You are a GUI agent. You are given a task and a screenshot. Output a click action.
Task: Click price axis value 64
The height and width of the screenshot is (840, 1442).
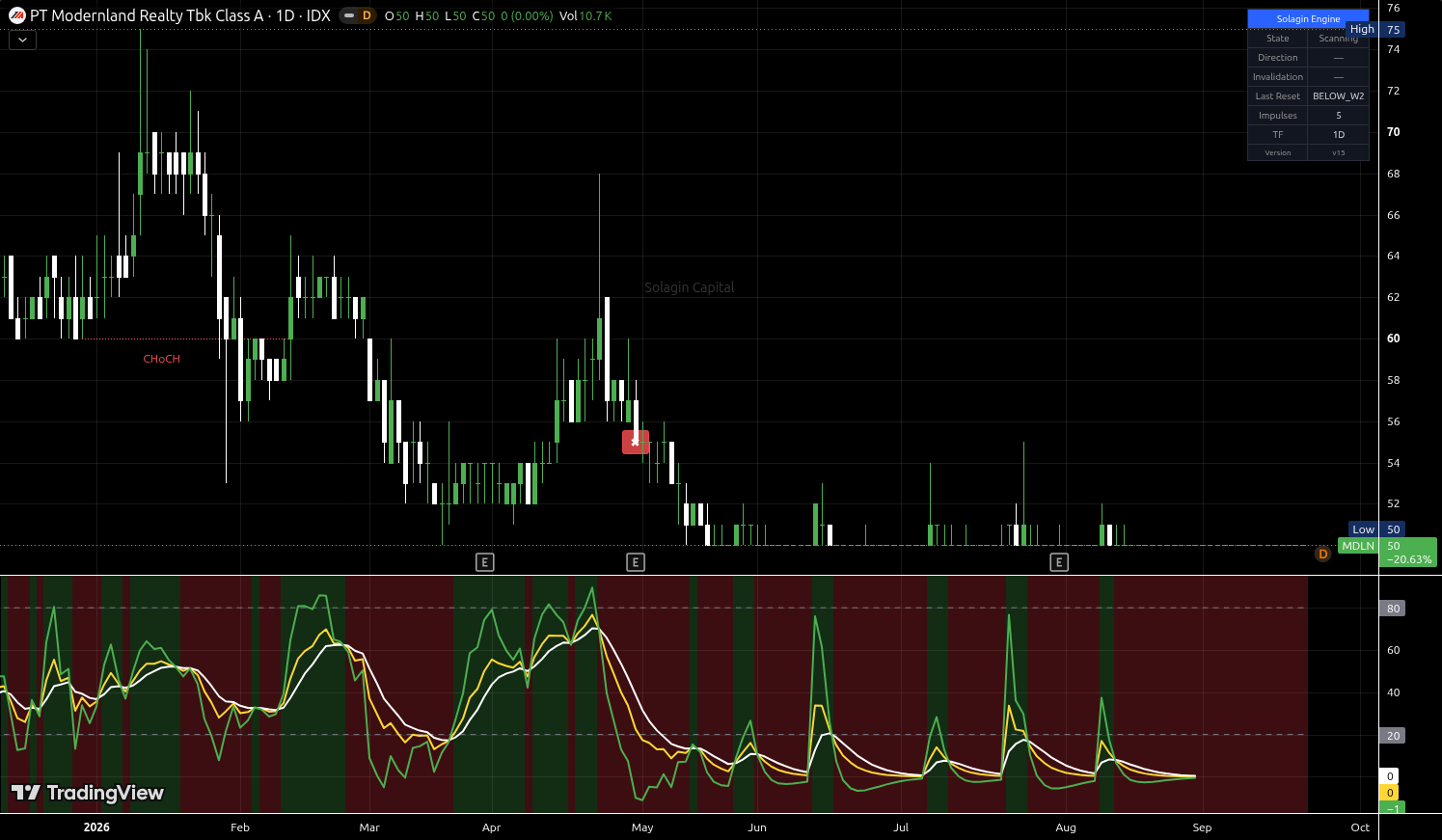click(x=1393, y=256)
